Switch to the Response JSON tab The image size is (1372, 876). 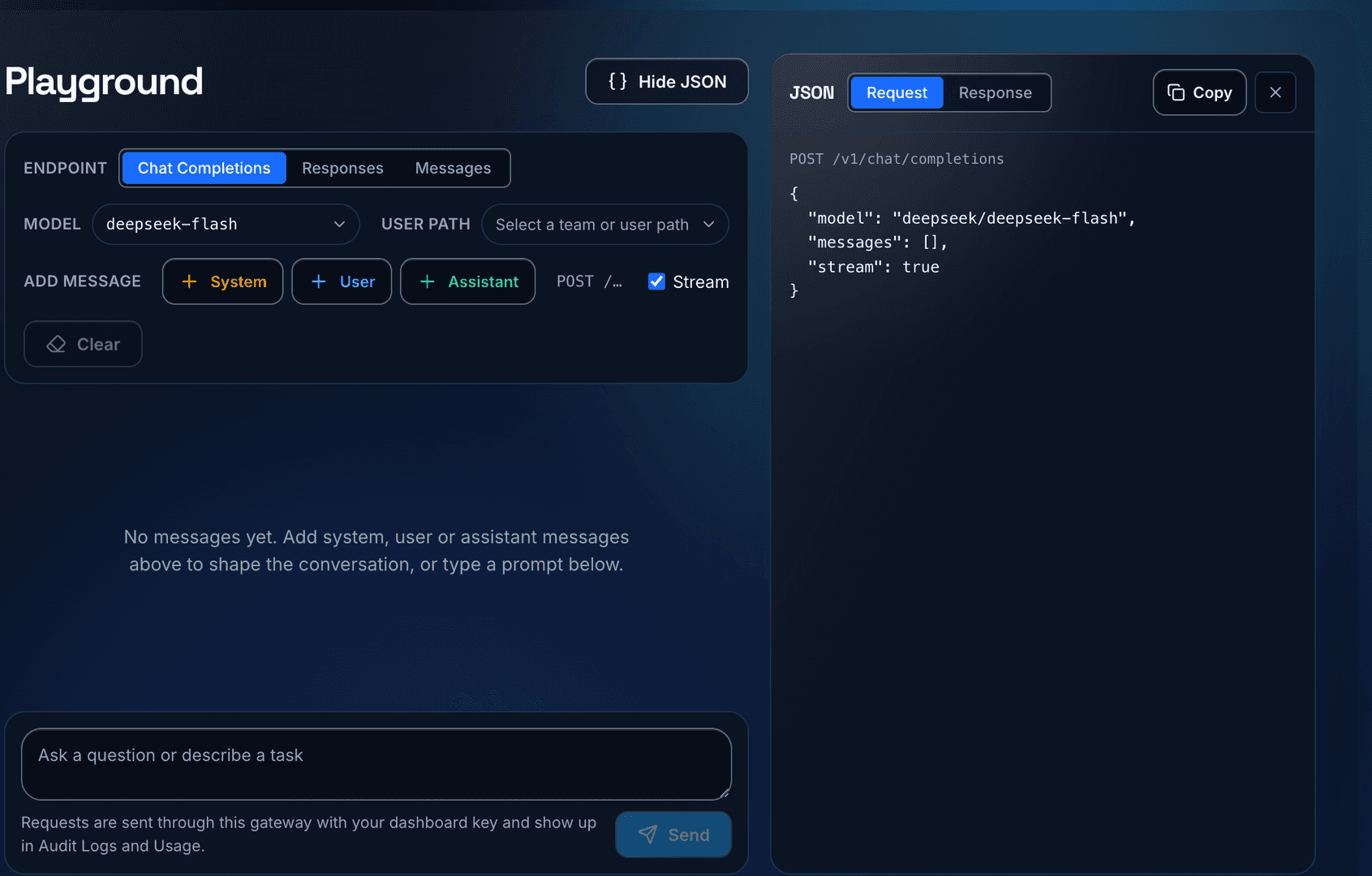996,92
